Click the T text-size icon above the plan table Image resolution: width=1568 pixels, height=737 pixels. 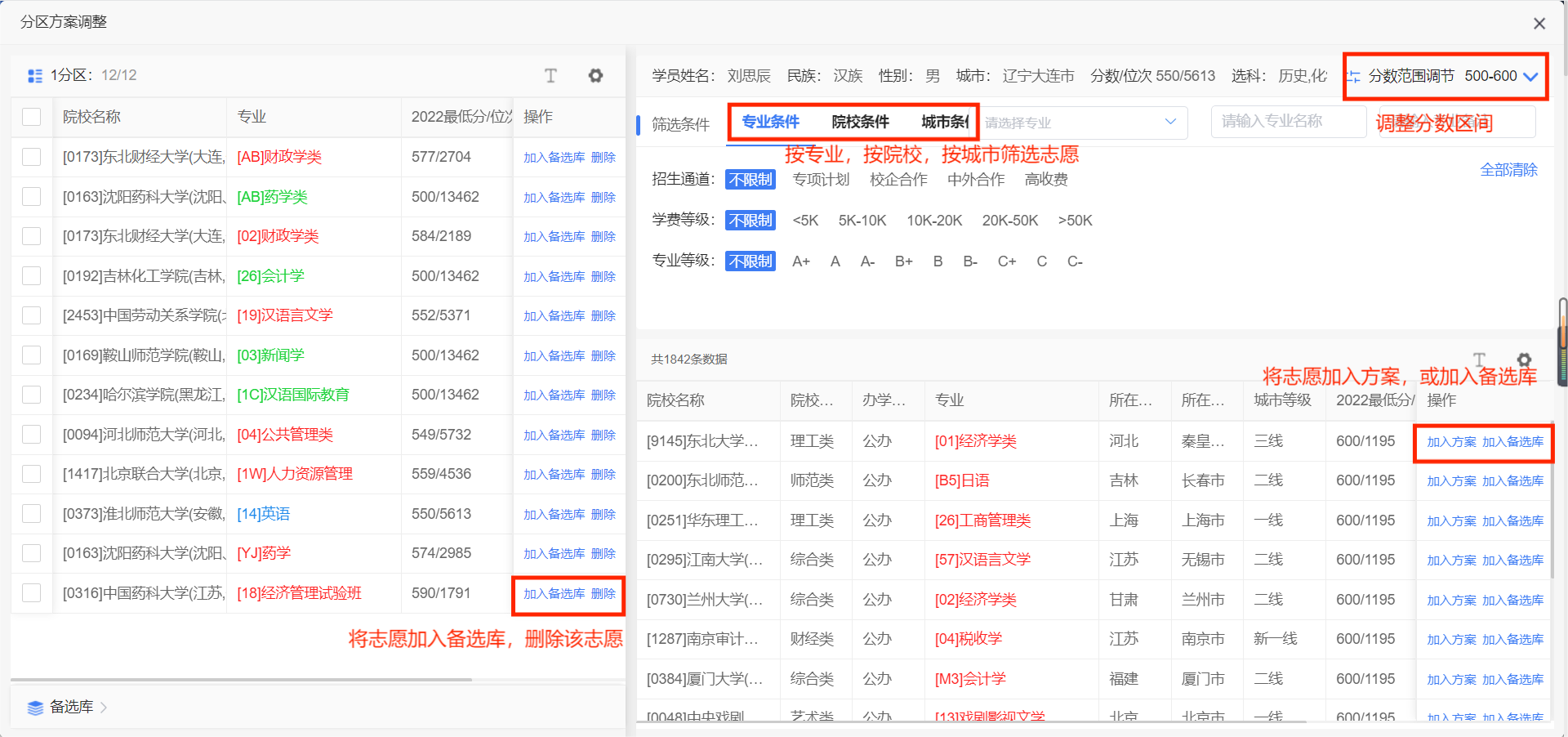(x=551, y=75)
